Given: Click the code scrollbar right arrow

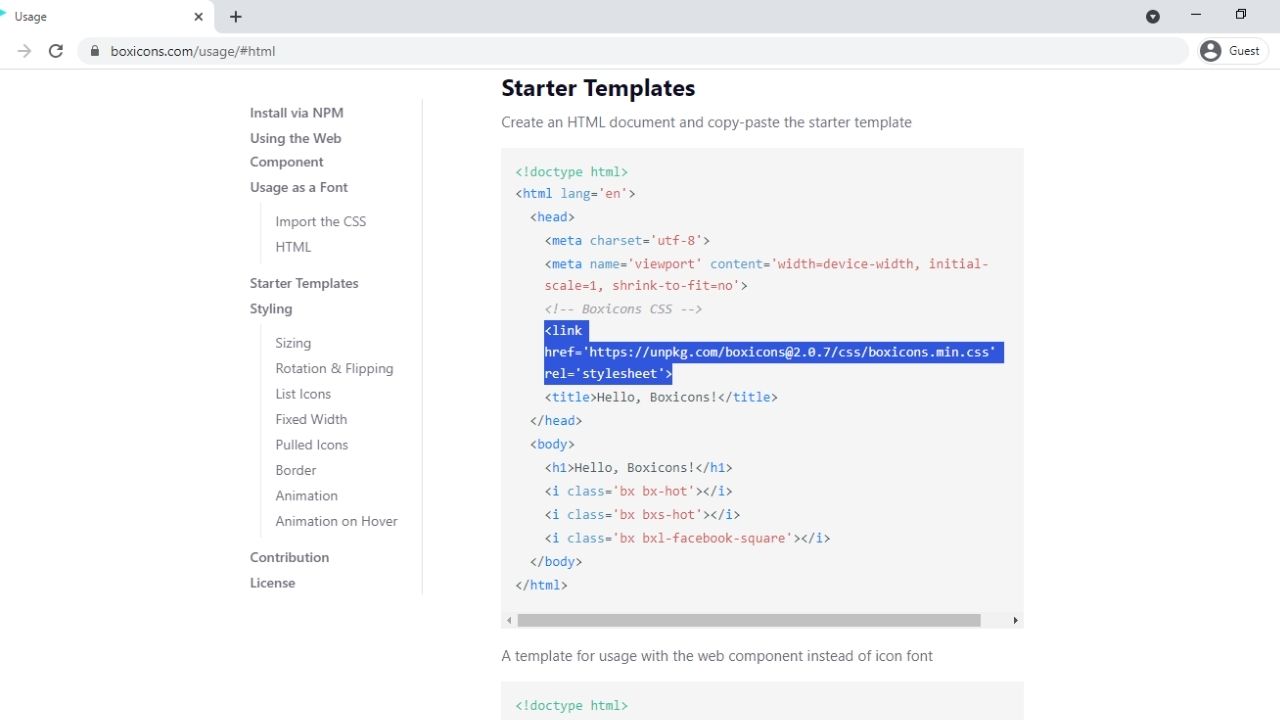Looking at the screenshot, I should click(x=1015, y=620).
